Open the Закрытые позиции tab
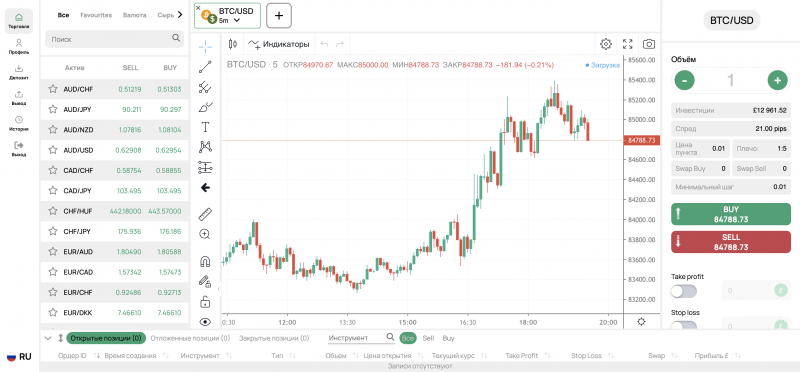 click(x=274, y=338)
